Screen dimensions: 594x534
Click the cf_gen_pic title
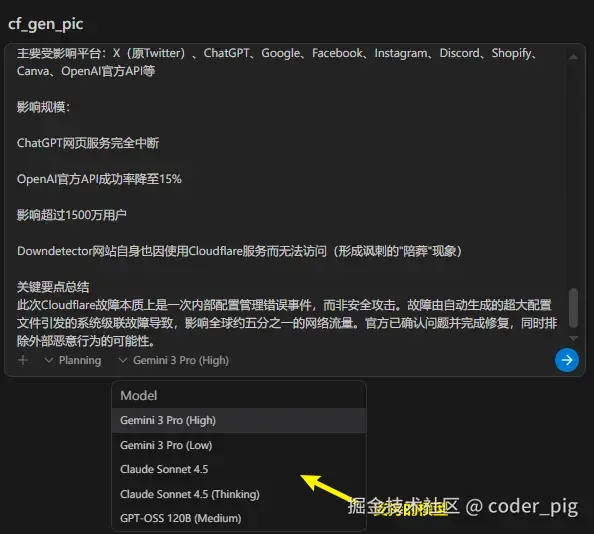(45, 23)
